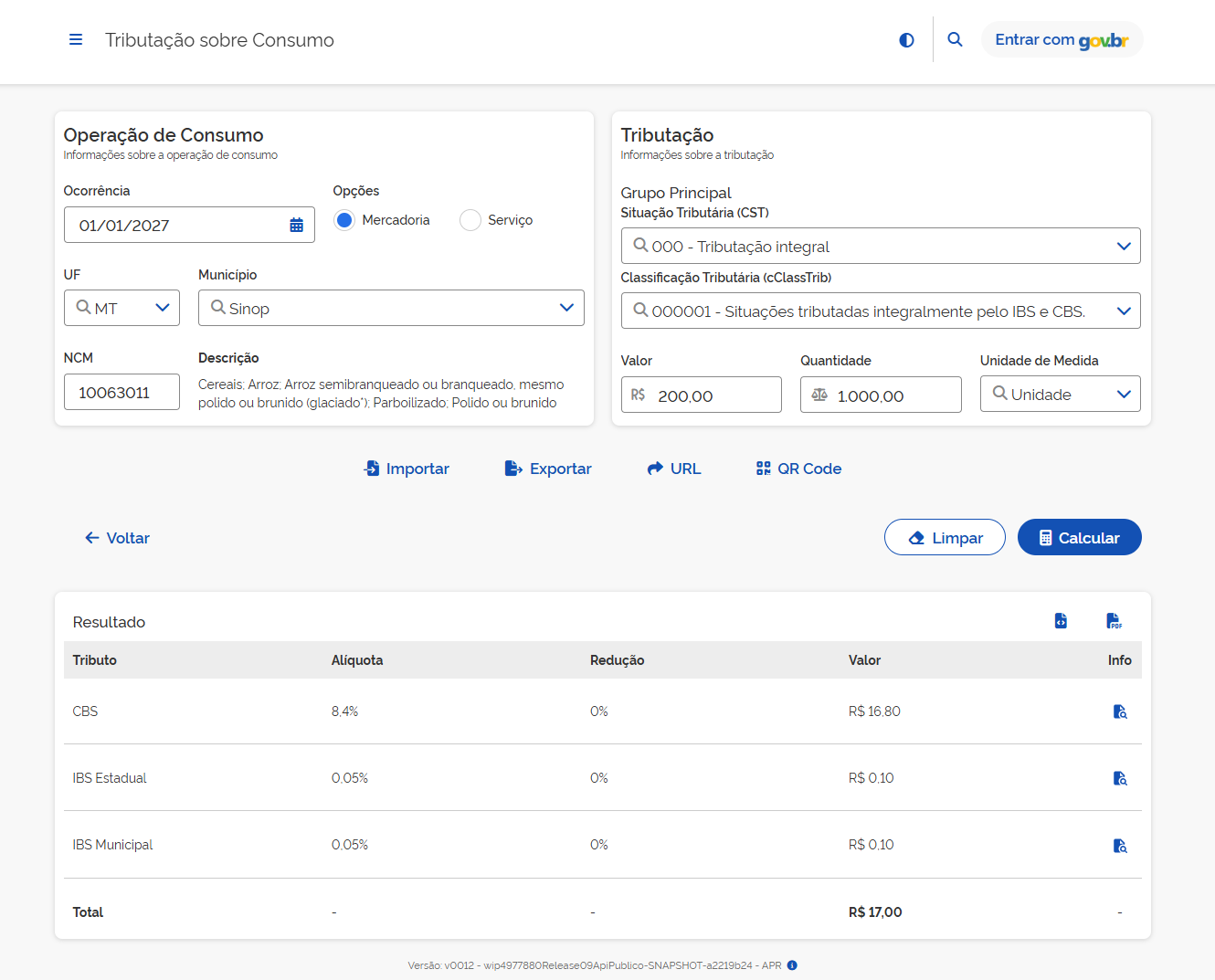Open the calendar picker for Ocorrência
This screenshot has width=1215, height=980.
tap(296, 226)
